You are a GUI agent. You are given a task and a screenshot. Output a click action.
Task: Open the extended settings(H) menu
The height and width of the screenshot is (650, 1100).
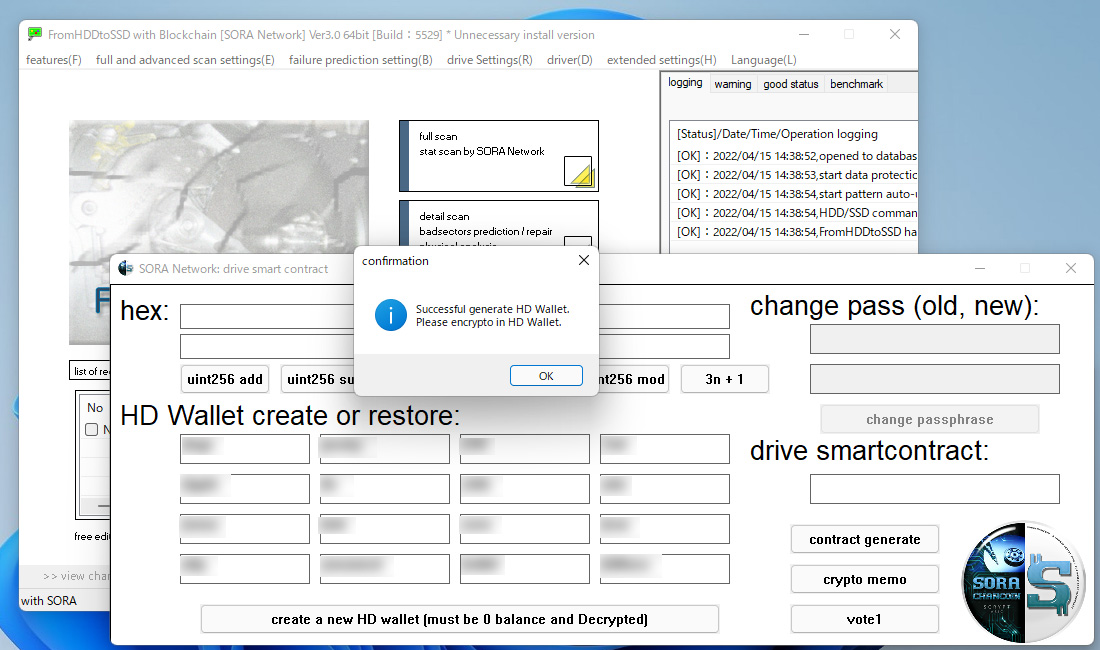click(662, 60)
